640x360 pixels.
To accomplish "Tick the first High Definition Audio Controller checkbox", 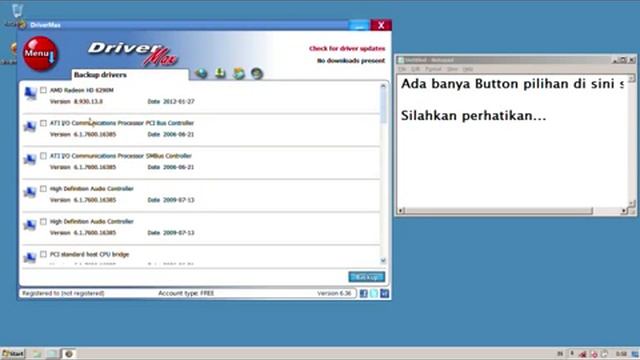I will [x=43, y=189].
